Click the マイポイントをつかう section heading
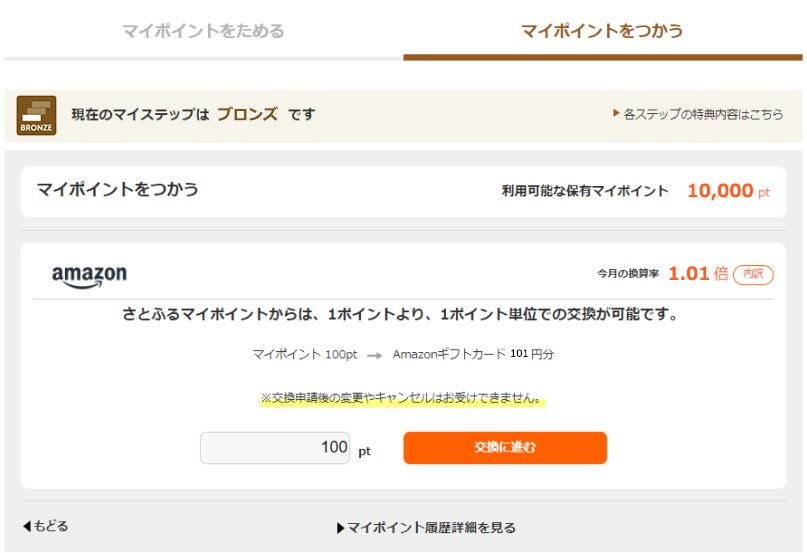Screen dimensions: 807x553 click(x=117, y=189)
